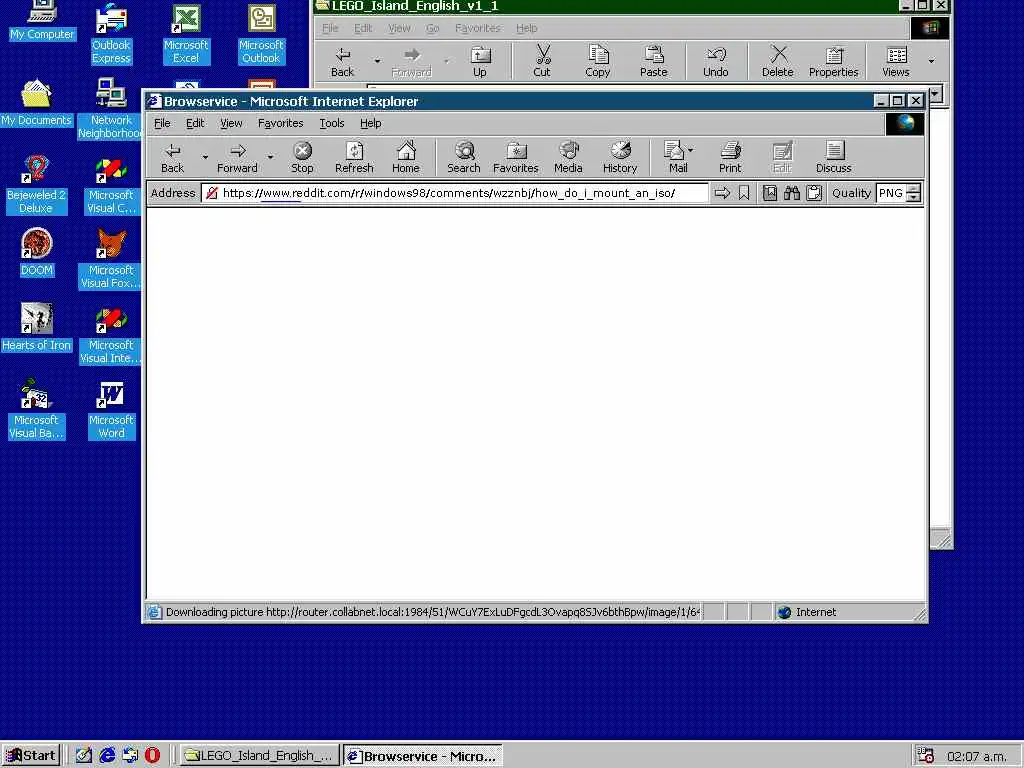Open the Go menu in LEGO_Island window
This screenshot has height=768, width=1024.
pos(432,28)
